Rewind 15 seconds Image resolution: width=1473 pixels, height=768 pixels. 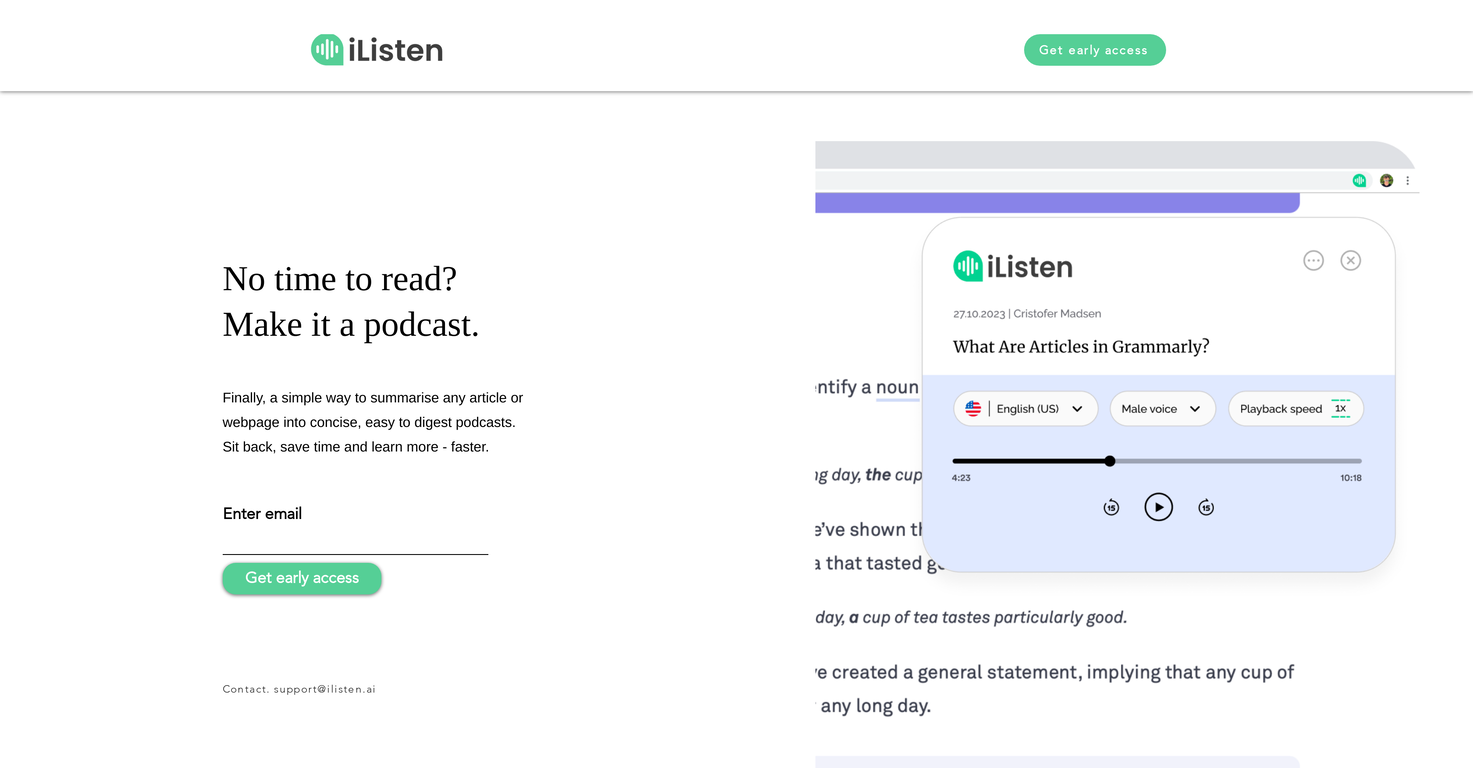click(1111, 508)
